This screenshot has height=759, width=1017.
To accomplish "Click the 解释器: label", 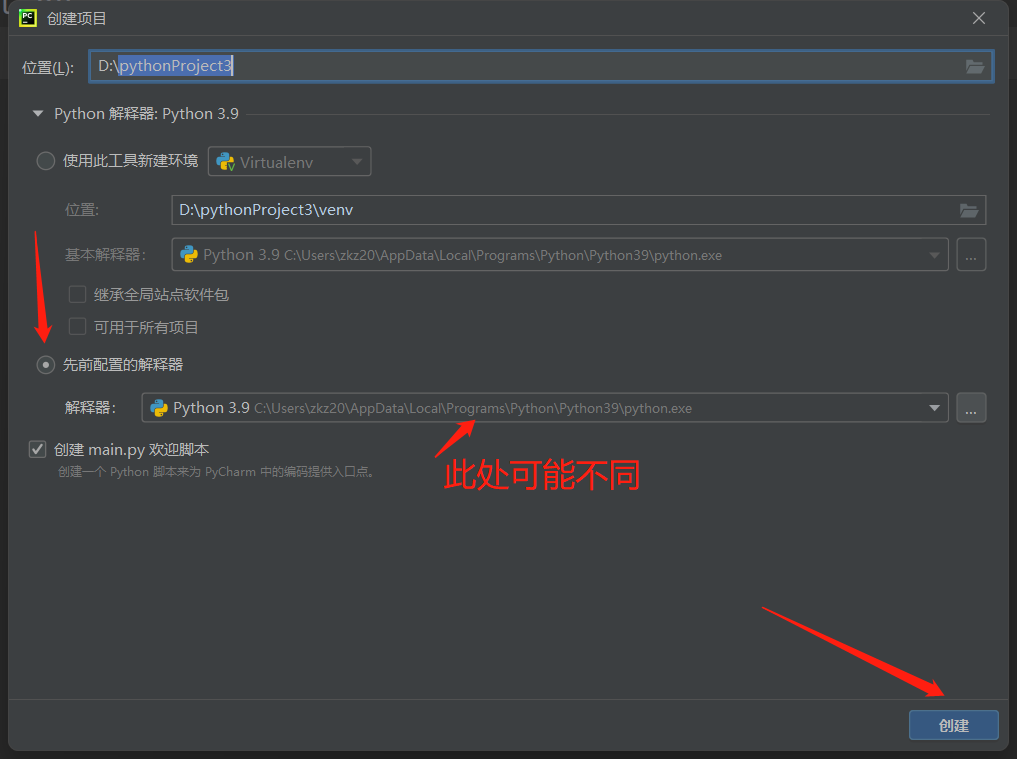I will (90, 407).
